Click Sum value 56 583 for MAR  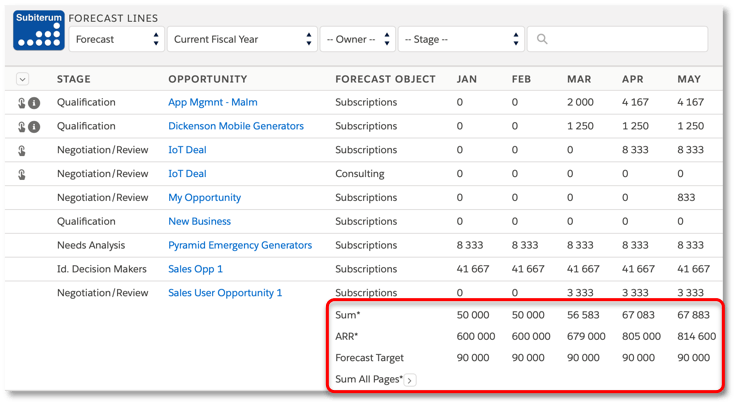[x=583, y=315]
